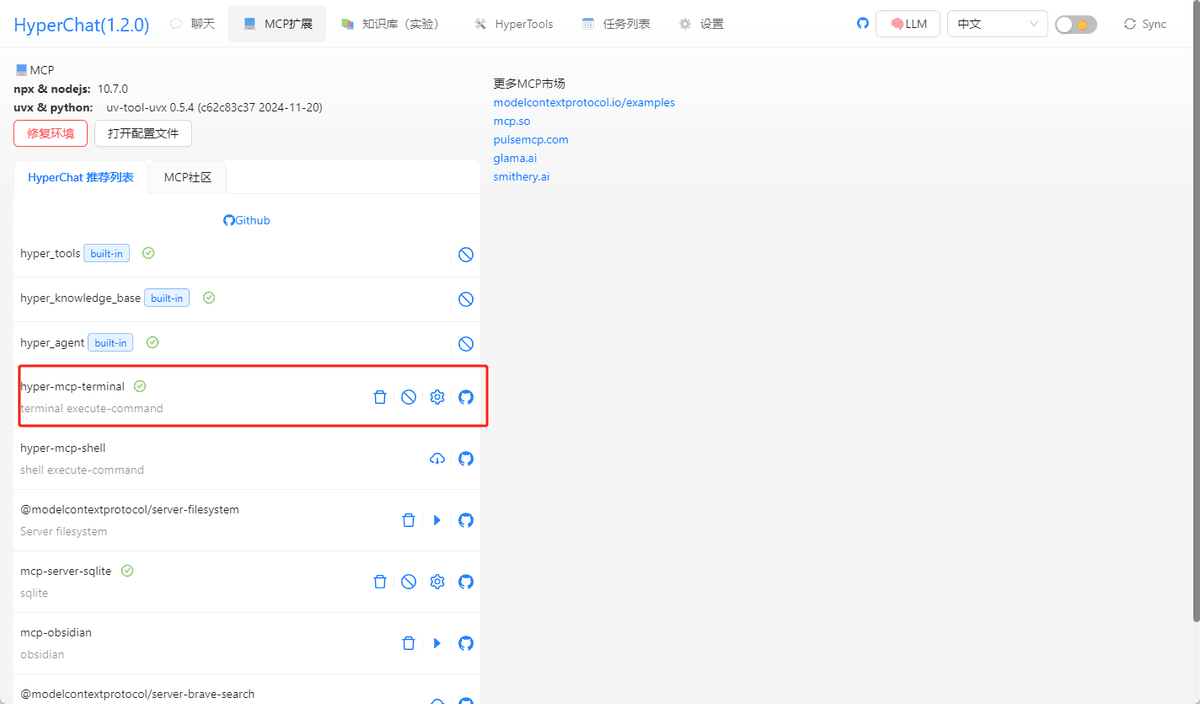This screenshot has height=704, width=1200.
Task: Install hyper-mcp-shell via cloud download icon
Action: (437, 459)
